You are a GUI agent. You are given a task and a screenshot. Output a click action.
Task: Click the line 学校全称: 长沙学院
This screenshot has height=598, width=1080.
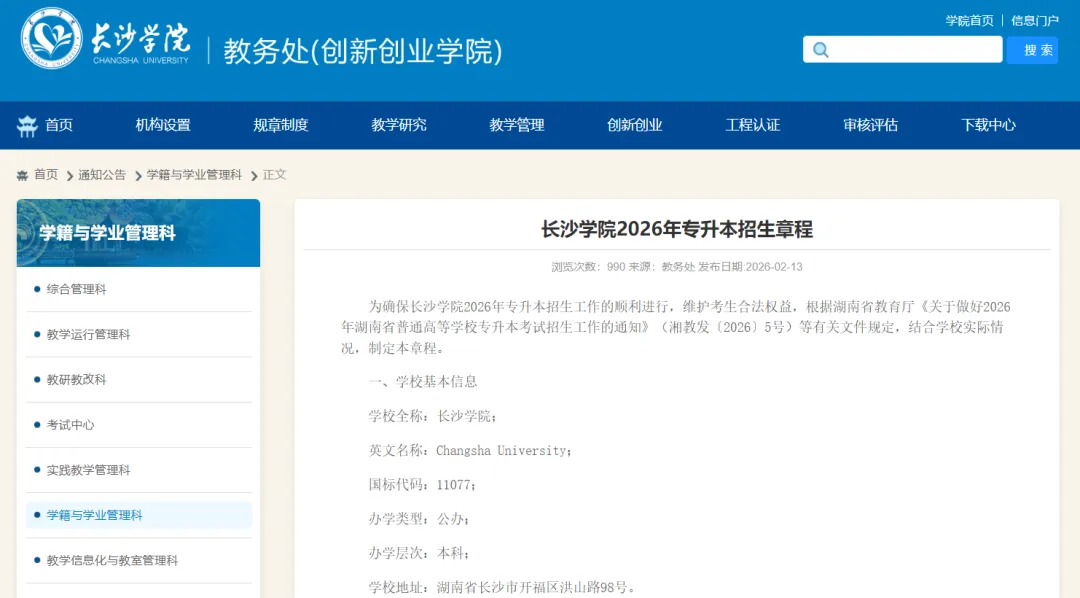[x=433, y=416]
